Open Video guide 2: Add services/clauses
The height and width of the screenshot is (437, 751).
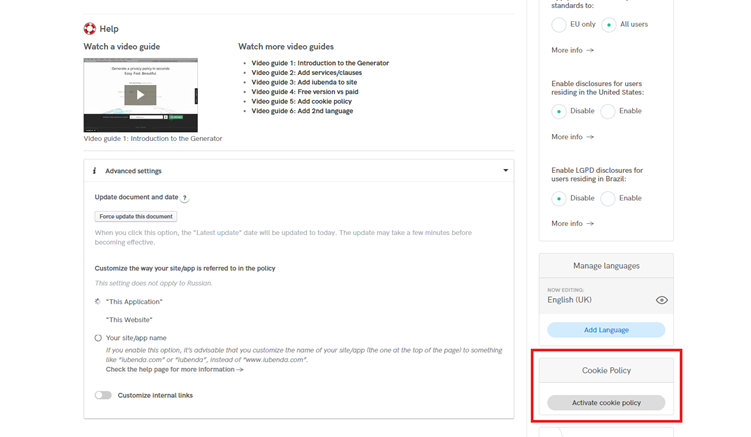coord(307,72)
